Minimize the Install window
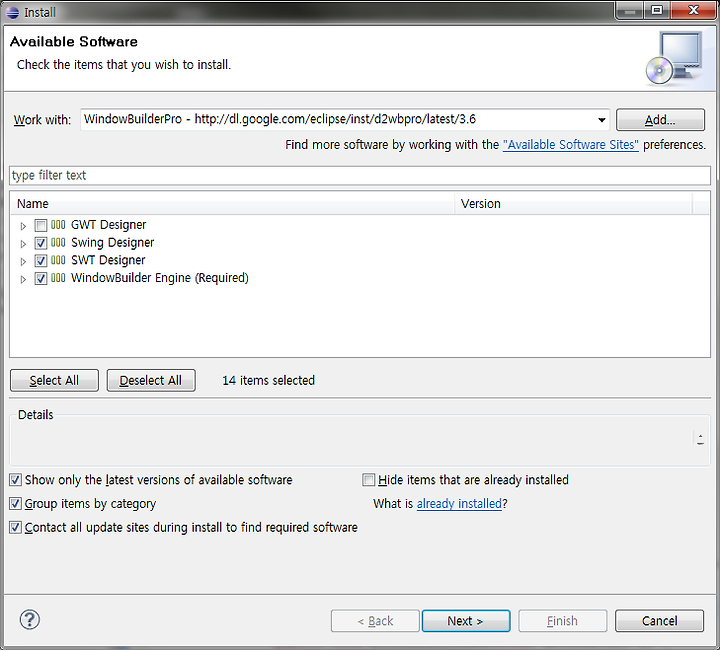Viewport: 720px width, 650px height. point(630,10)
